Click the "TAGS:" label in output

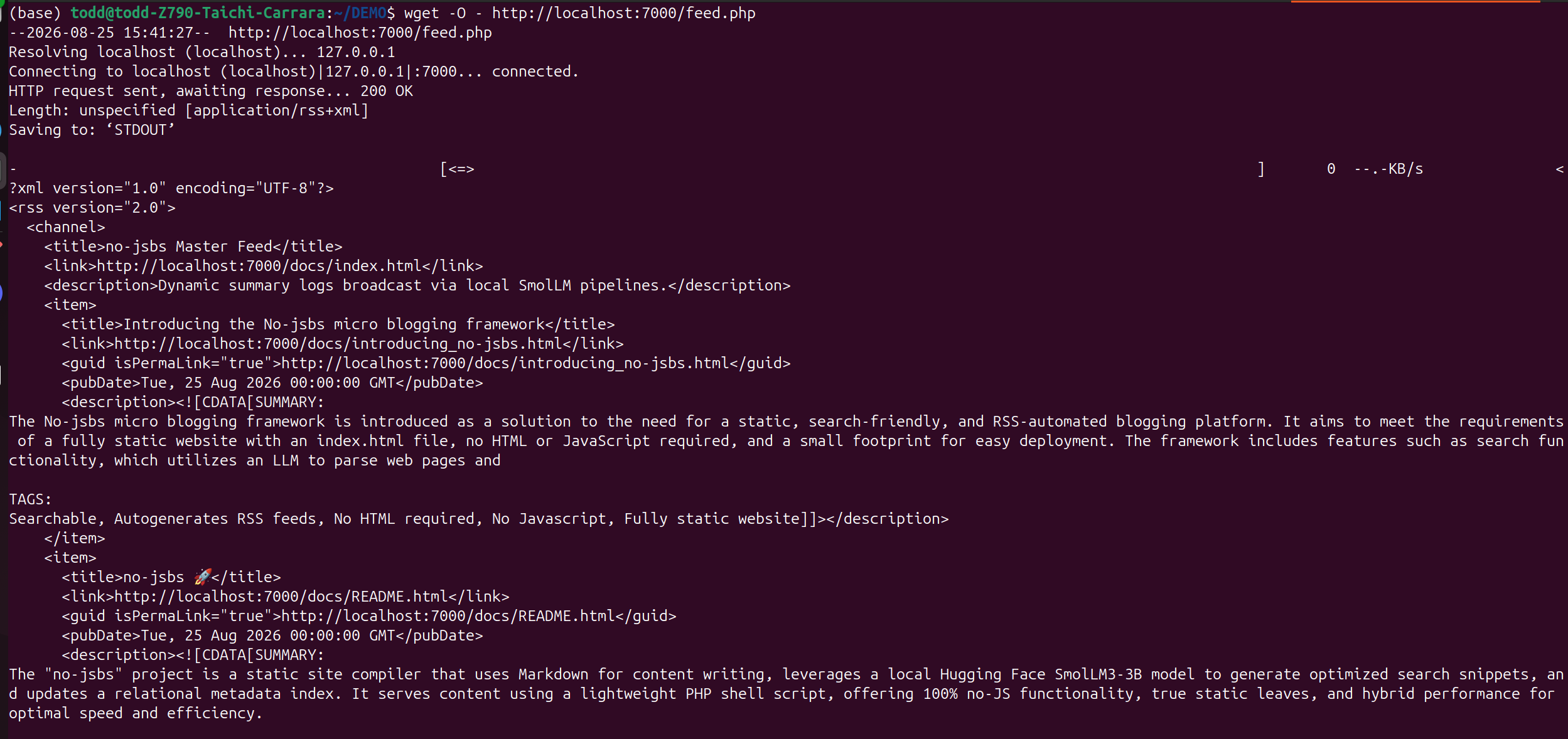30,499
